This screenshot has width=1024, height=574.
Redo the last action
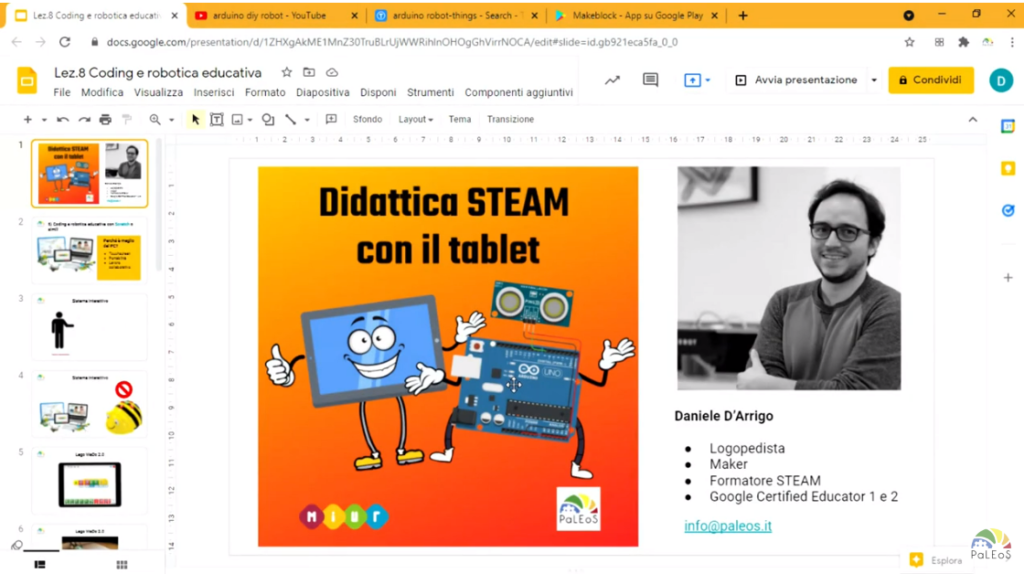[x=84, y=120]
